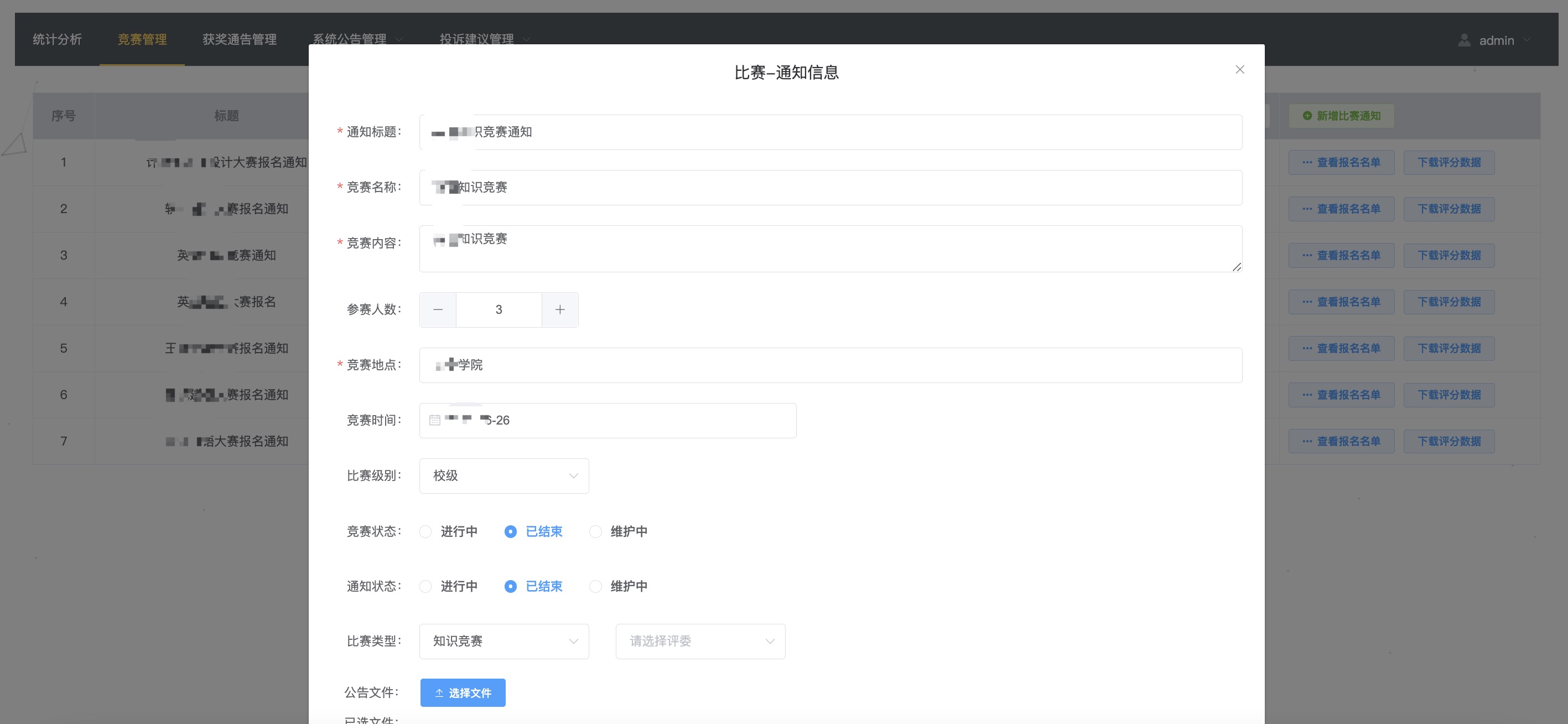Click 查看报名名单 in row 1

point(1341,163)
